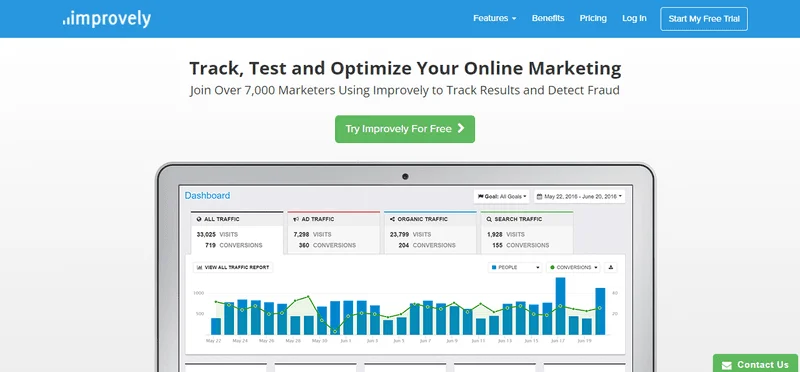Open the Goal: All Goals dropdown

point(502,196)
